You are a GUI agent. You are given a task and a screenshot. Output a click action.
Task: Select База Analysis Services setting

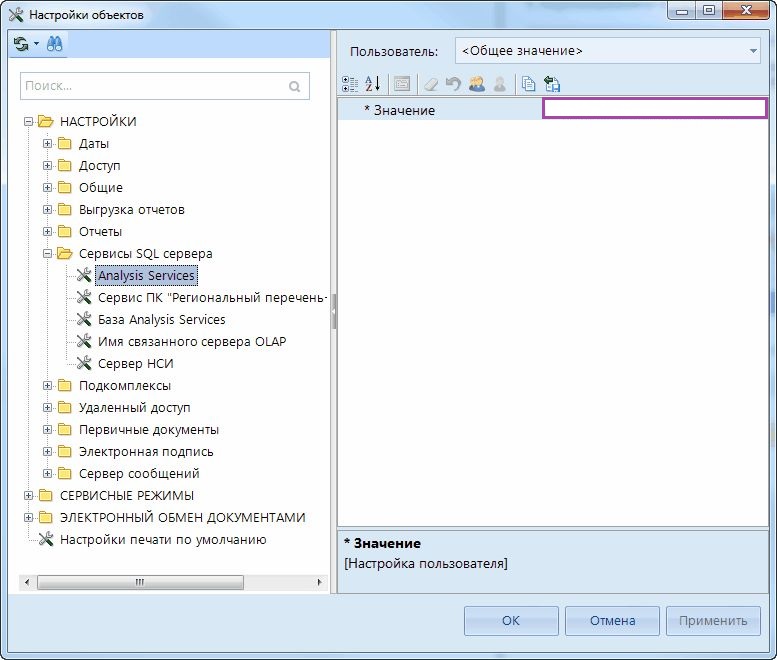[x=161, y=320]
